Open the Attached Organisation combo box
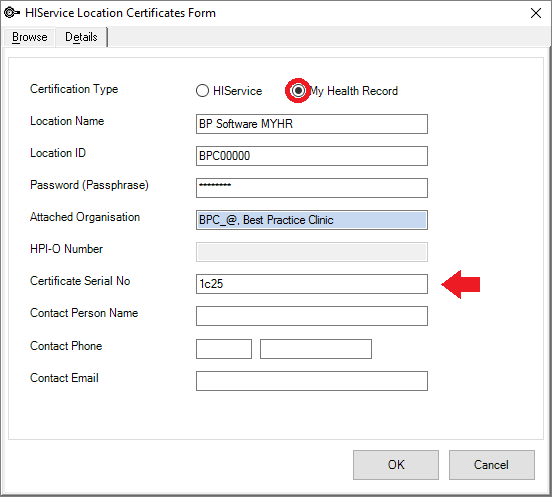This screenshot has height=497, width=552. click(312, 220)
